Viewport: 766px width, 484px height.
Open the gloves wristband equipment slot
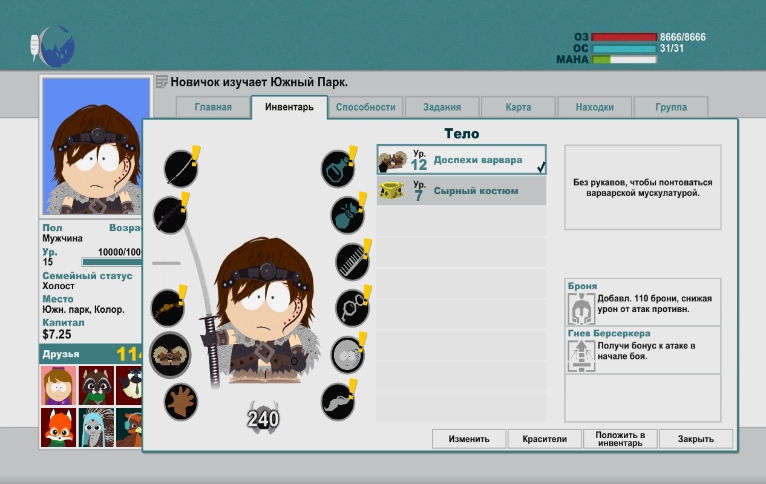coord(168,308)
